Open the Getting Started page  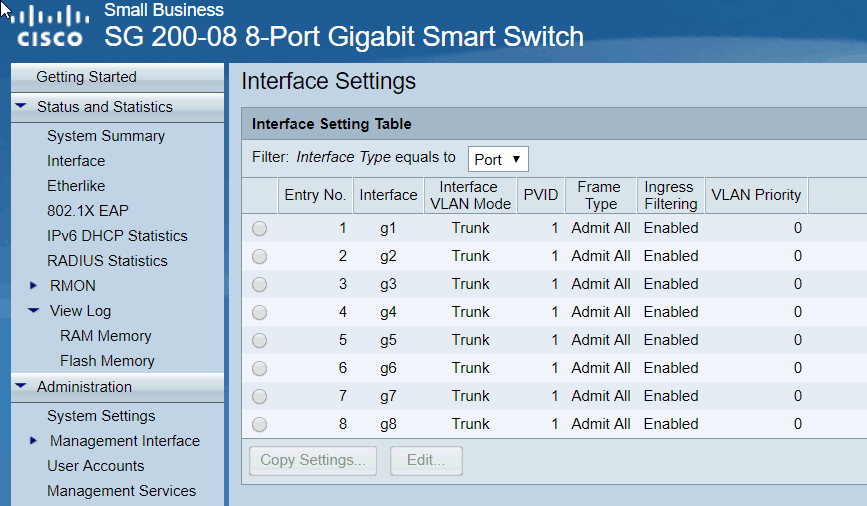tap(86, 77)
